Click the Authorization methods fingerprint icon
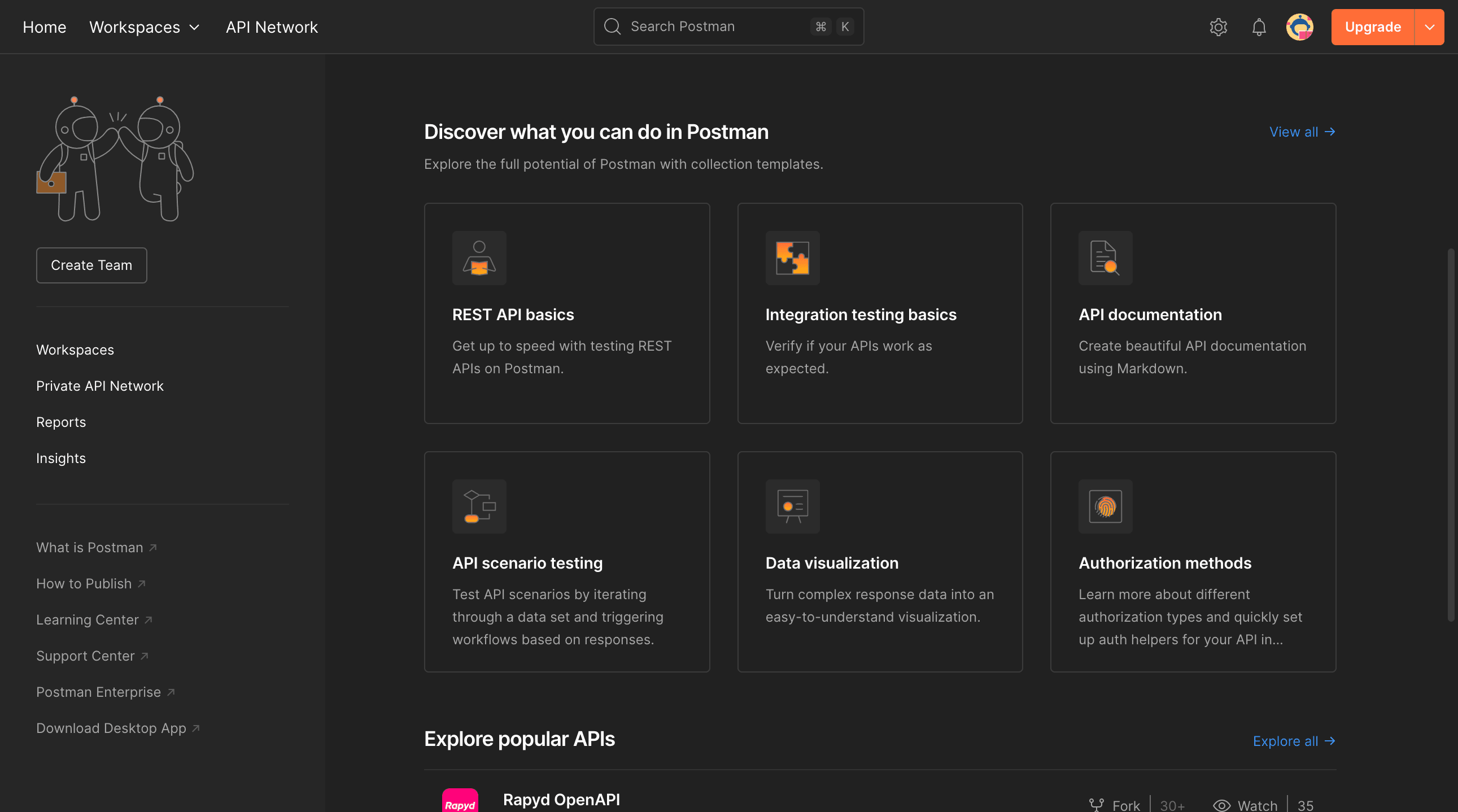 1105,507
